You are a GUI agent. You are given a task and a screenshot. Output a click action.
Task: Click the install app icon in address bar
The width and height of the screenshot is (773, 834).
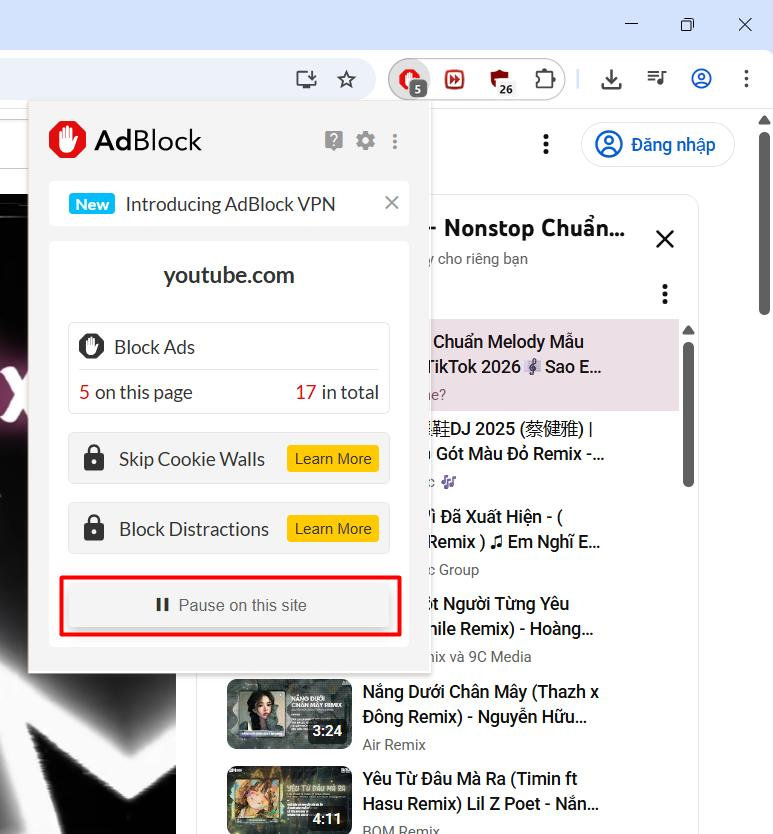point(306,80)
